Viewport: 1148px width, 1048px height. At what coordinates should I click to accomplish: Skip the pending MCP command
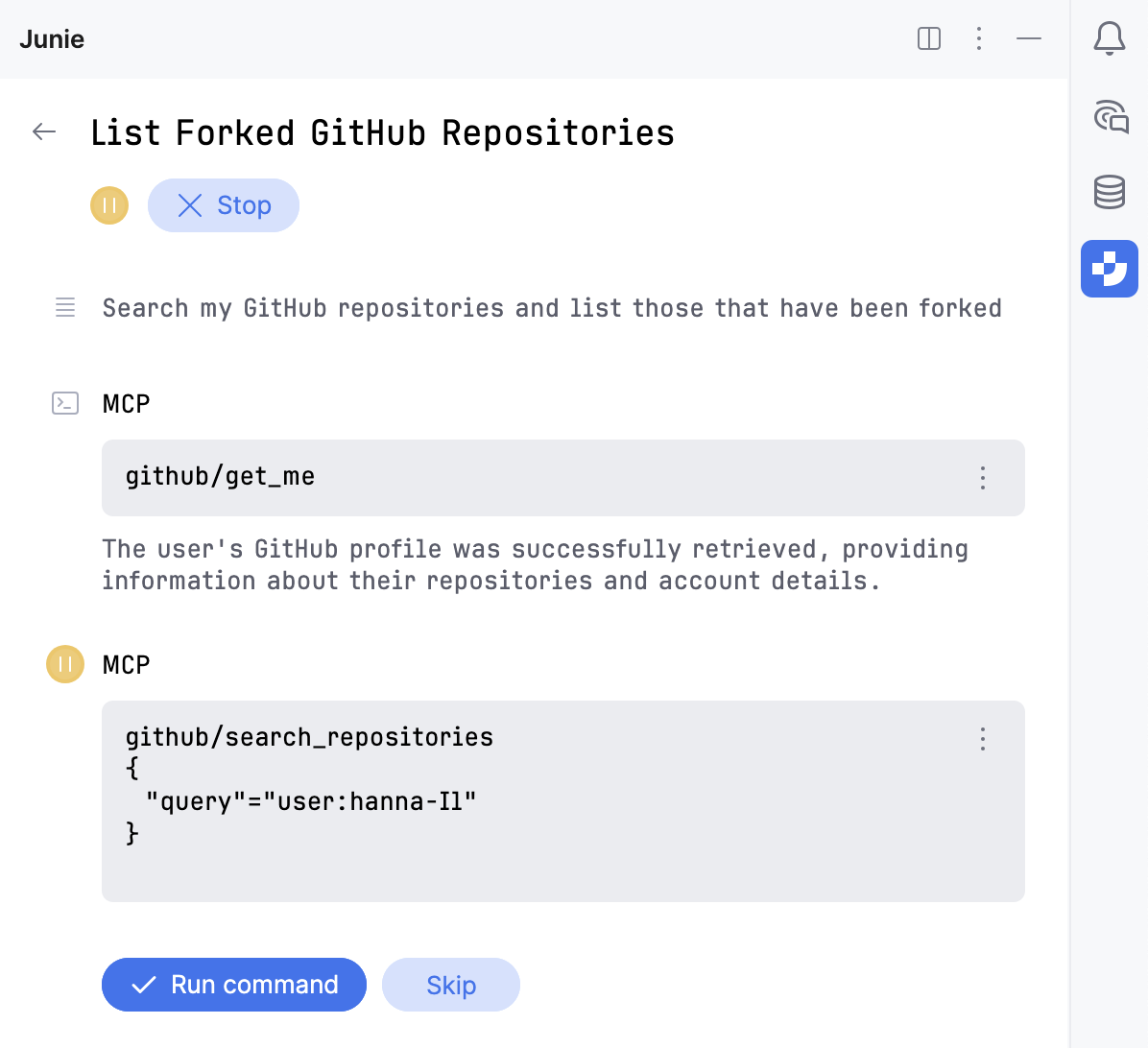(451, 985)
